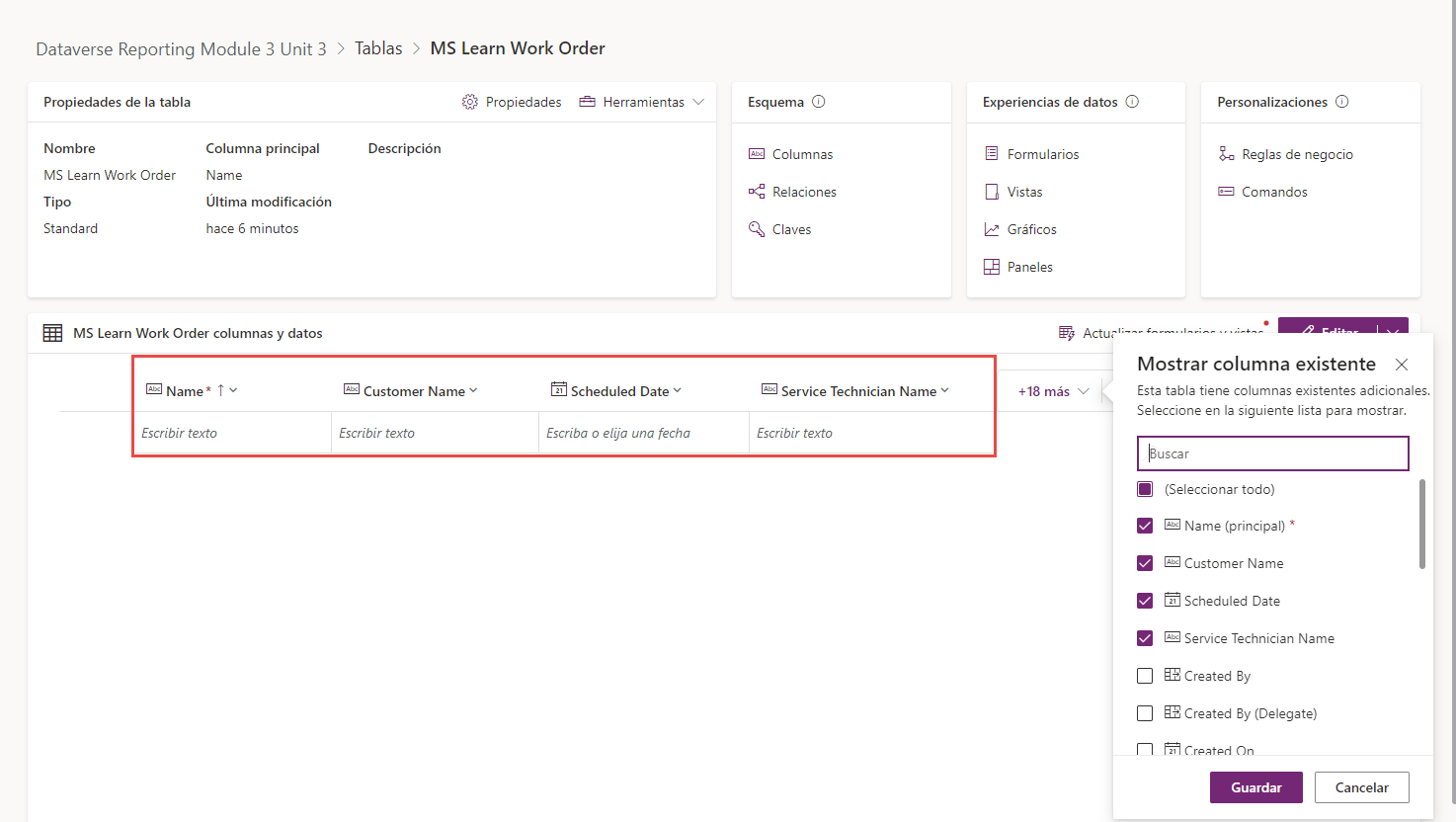Open the Comandos link
1456x822 pixels.
point(1274,192)
